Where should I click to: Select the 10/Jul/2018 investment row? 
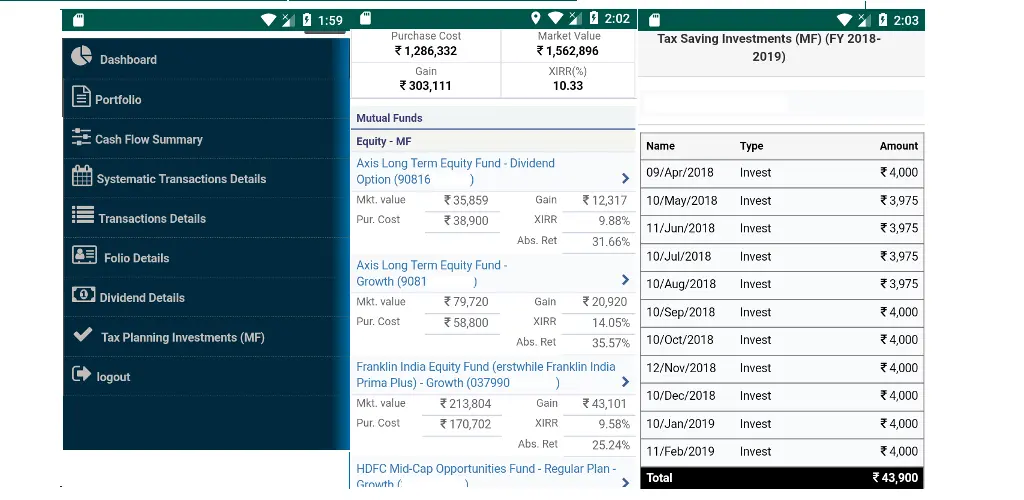coord(782,257)
